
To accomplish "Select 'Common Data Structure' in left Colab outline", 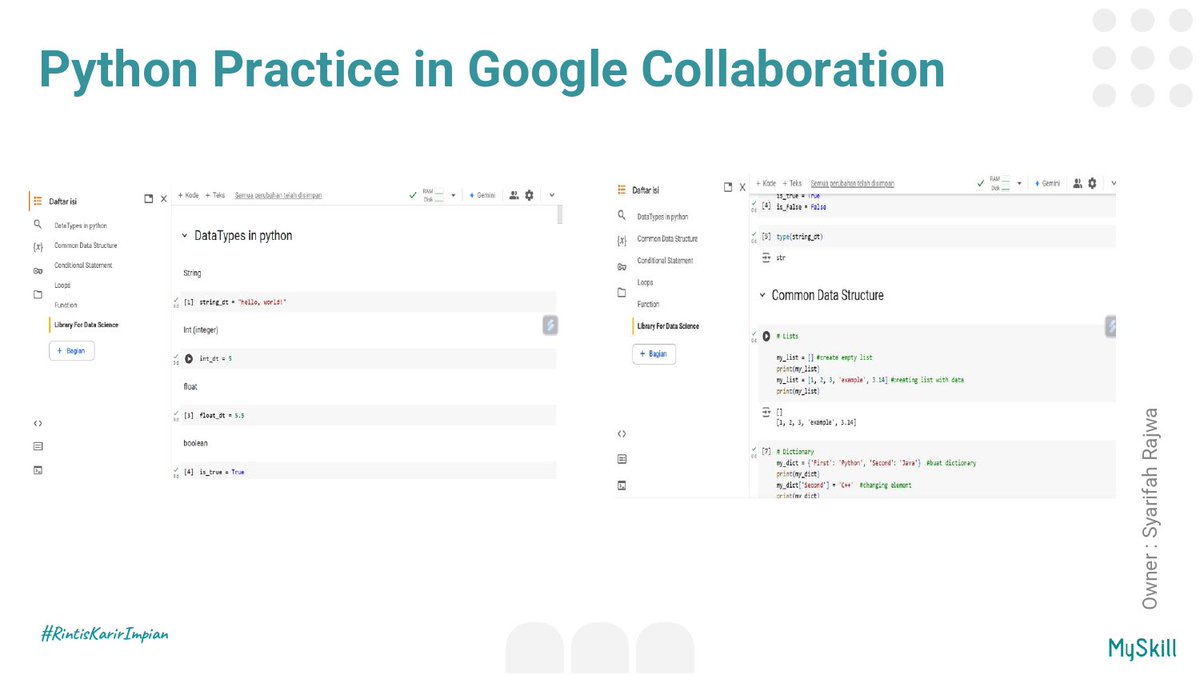I will click(87, 245).
